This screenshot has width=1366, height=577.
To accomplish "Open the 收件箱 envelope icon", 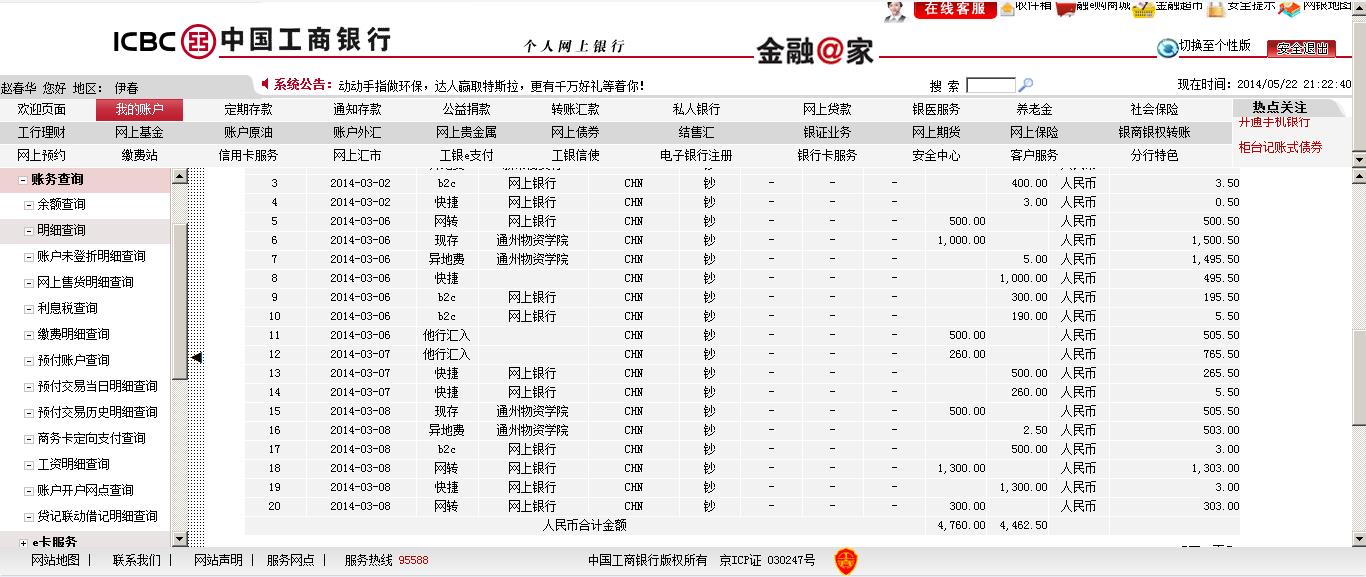I will point(1005,9).
